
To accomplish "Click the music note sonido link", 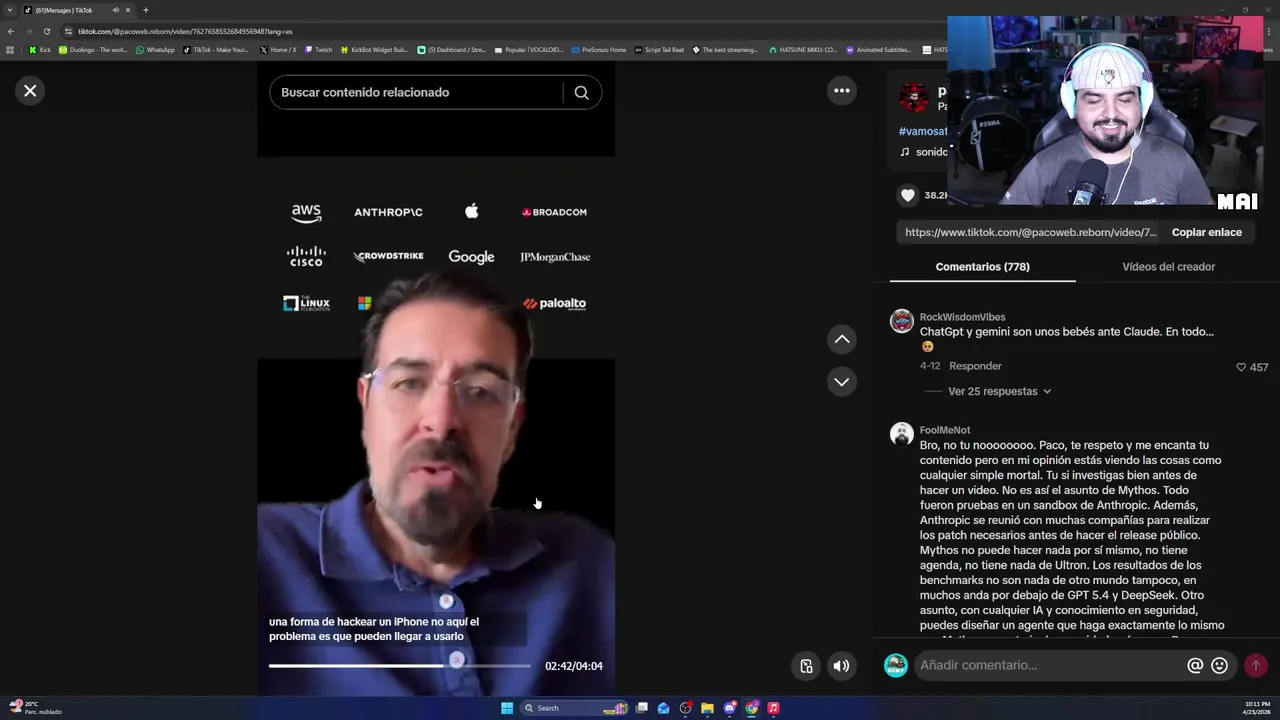I will coord(923,152).
